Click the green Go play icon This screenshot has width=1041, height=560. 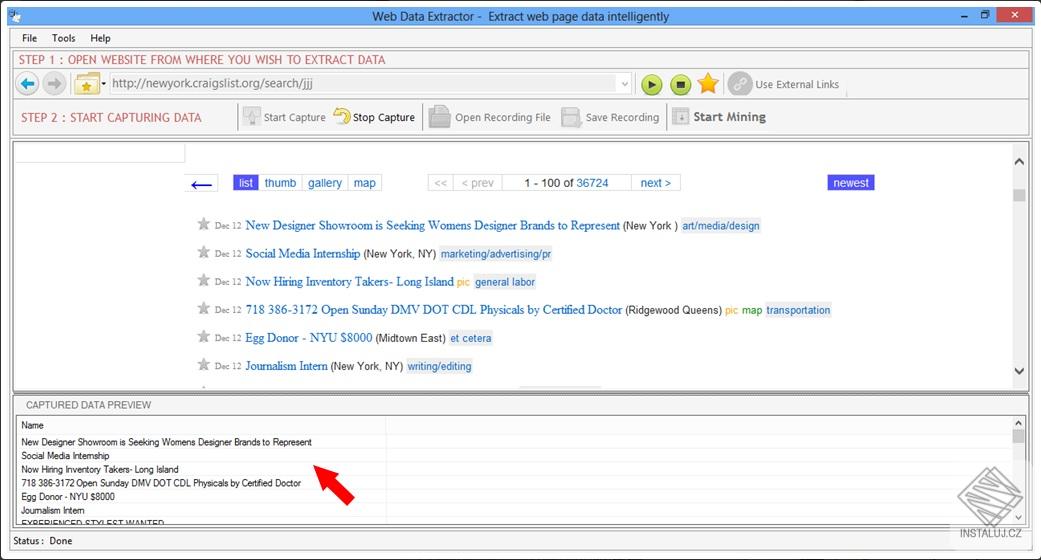(651, 84)
